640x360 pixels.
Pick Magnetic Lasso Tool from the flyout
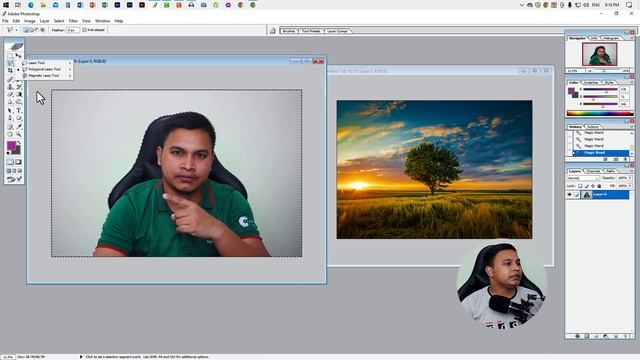pyautogui.click(x=47, y=76)
